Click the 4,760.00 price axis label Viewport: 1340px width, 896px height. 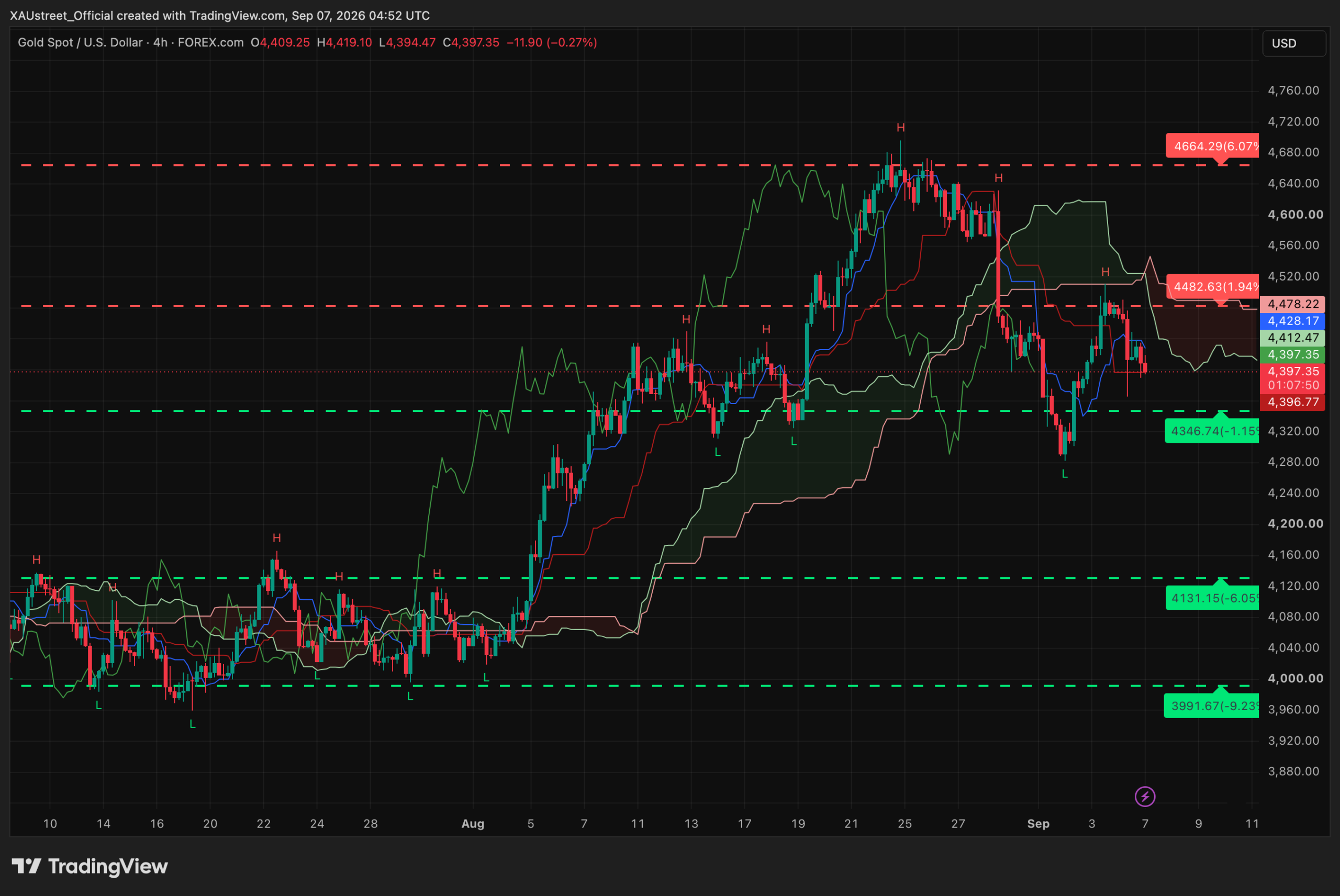pyautogui.click(x=1293, y=91)
